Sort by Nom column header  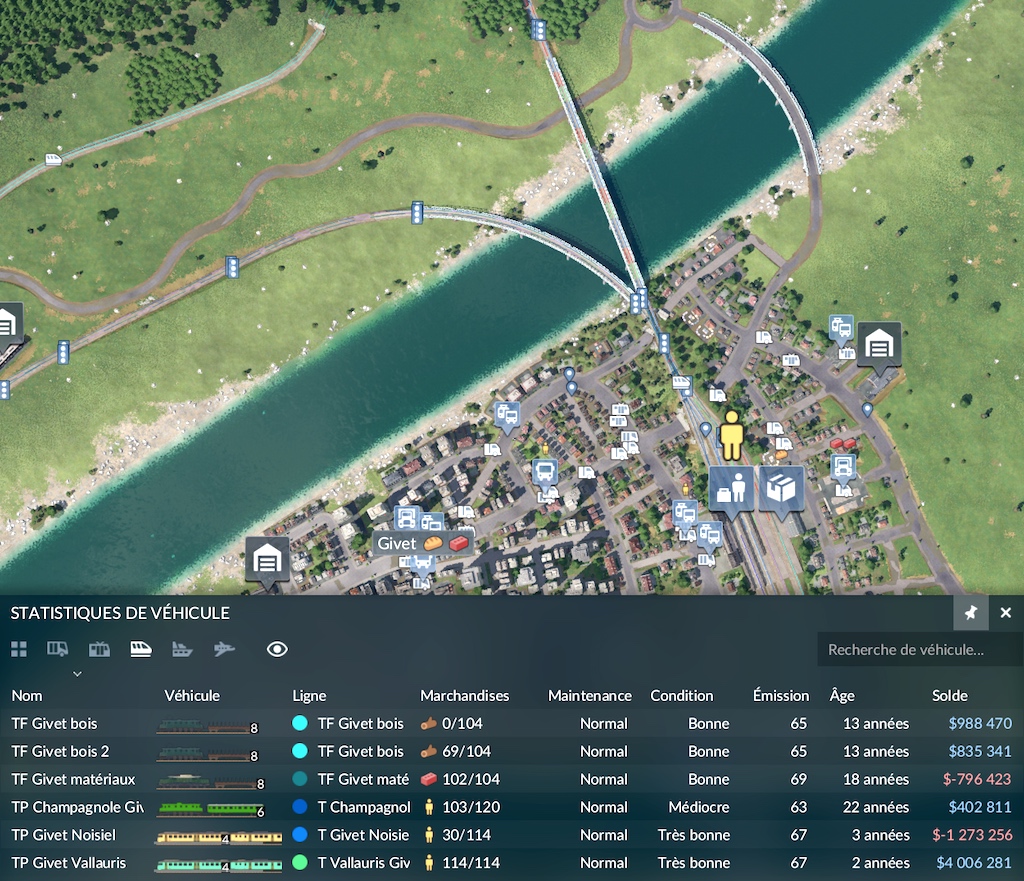tap(27, 696)
